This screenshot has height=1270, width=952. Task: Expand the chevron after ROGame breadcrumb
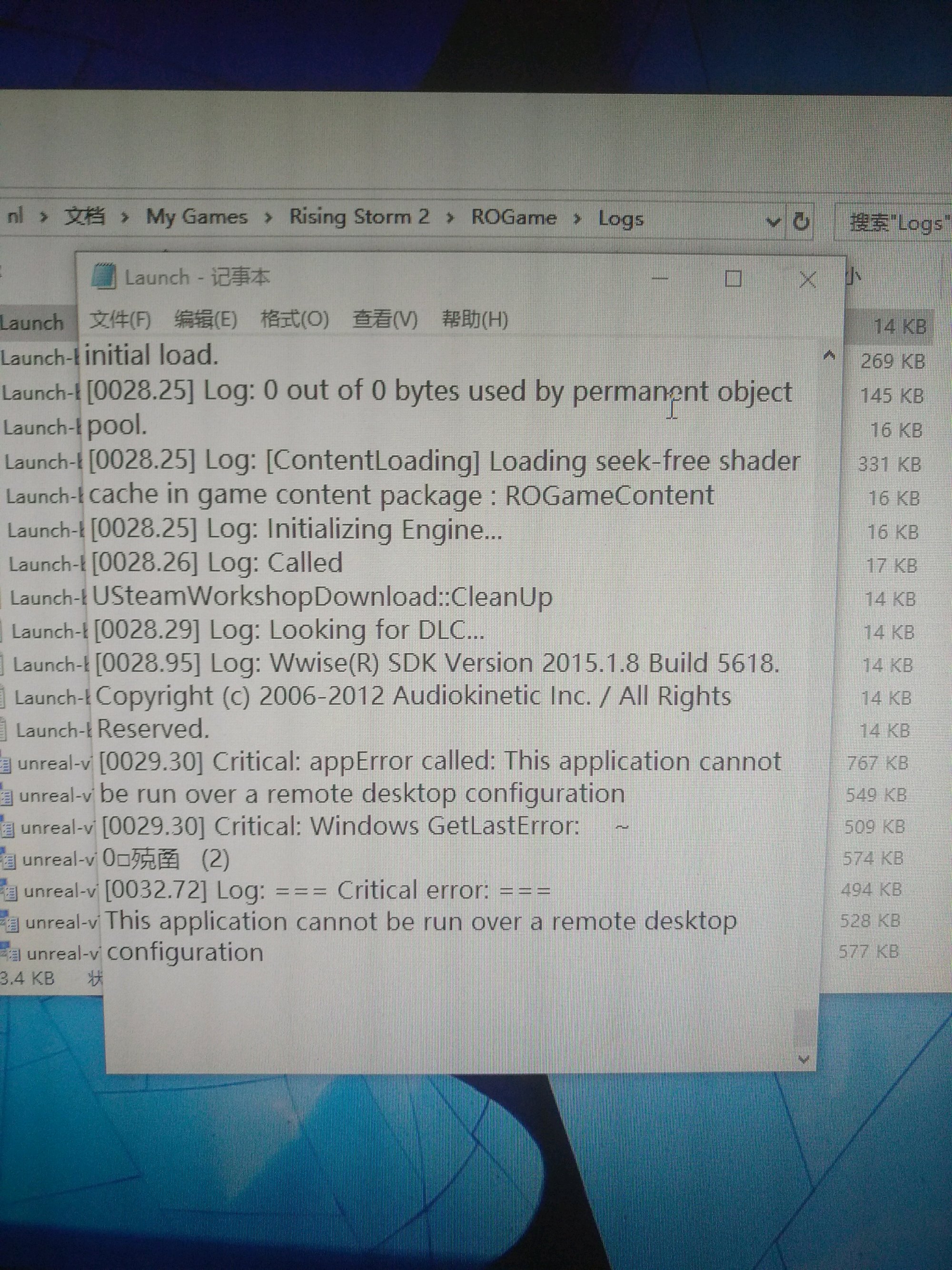[578, 219]
